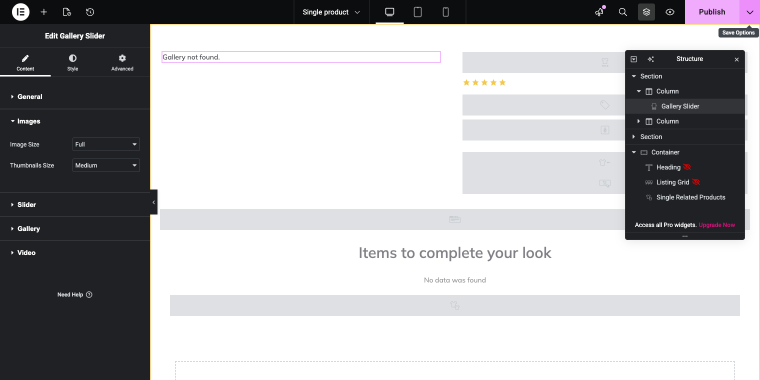Switch to desktop preview mode
This screenshot has height=380, width=760.
tap(390, 12)
